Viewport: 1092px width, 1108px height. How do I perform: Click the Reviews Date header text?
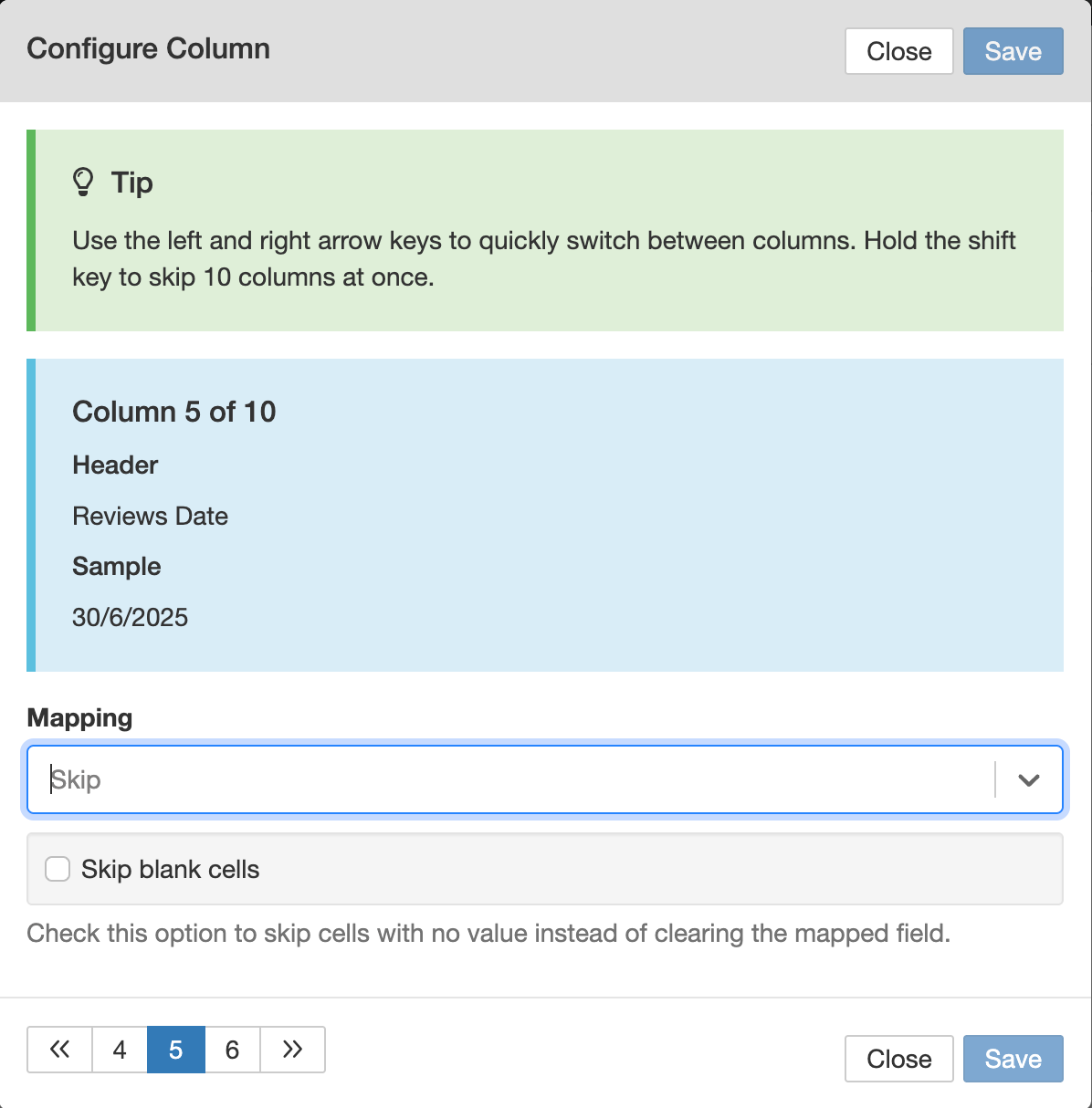(x=150, y=516)
